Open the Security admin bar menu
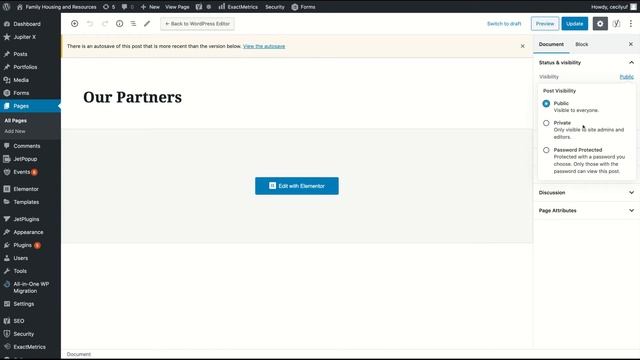 point(275,7)
